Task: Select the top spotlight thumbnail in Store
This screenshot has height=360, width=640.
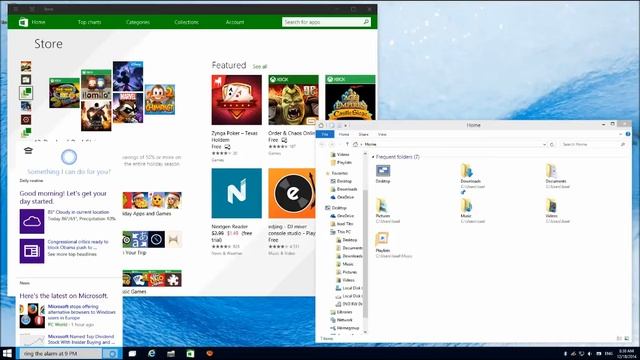Action: [26, 67]
